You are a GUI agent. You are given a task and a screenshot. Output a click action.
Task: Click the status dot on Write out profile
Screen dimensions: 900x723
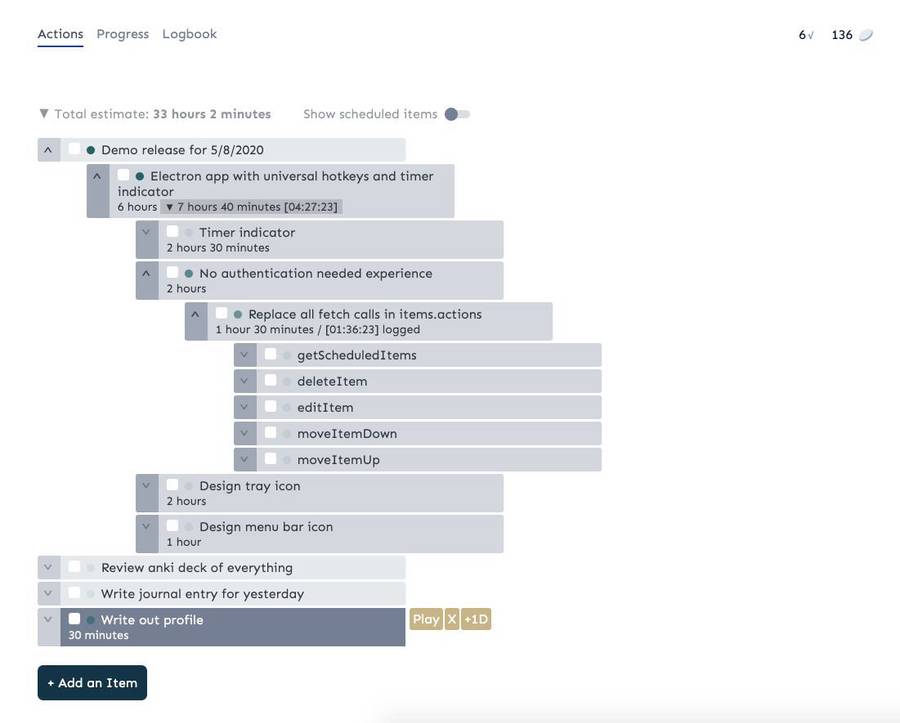click(x=91, y=620)
